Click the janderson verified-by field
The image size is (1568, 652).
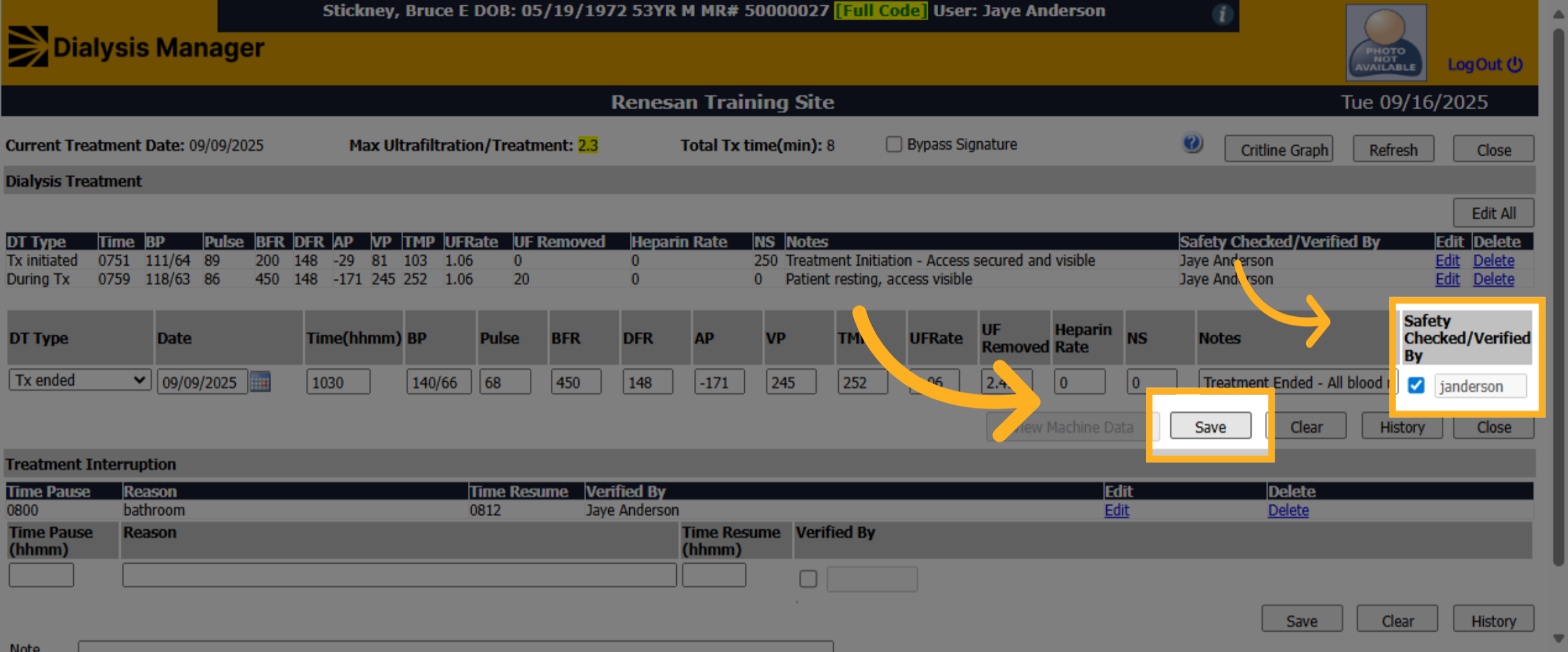point(1480,386)
